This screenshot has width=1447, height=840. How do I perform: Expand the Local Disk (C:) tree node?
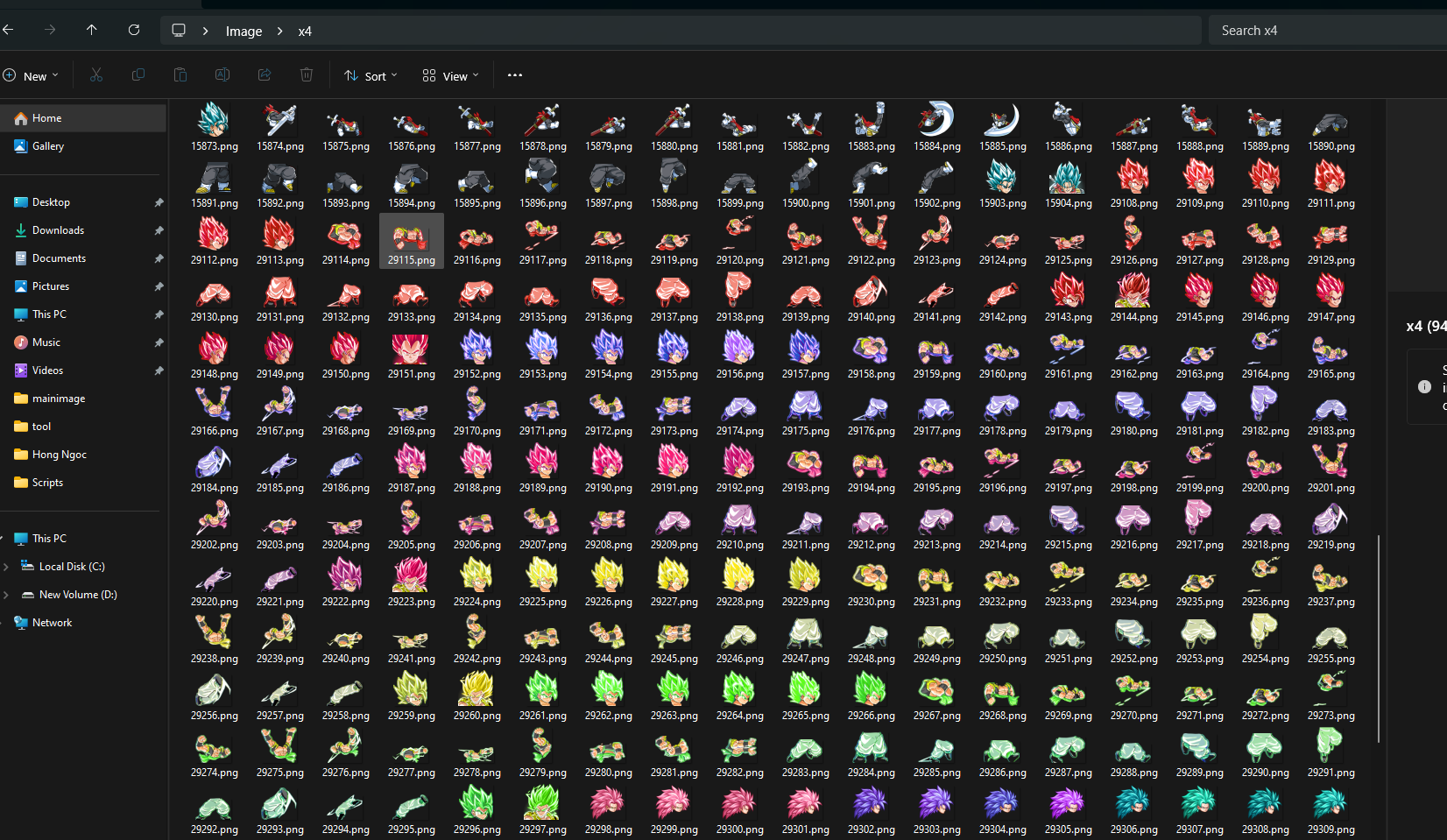pos(7,567)
